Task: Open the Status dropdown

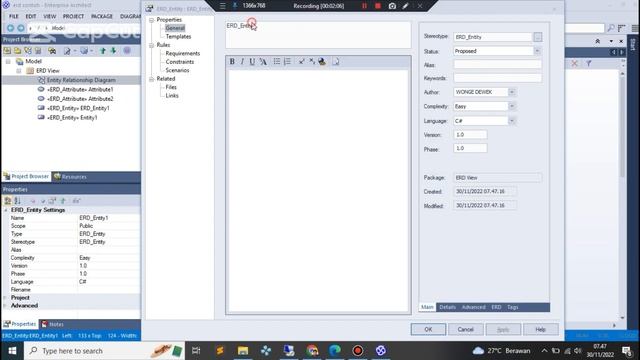Action: coord(537,51)
